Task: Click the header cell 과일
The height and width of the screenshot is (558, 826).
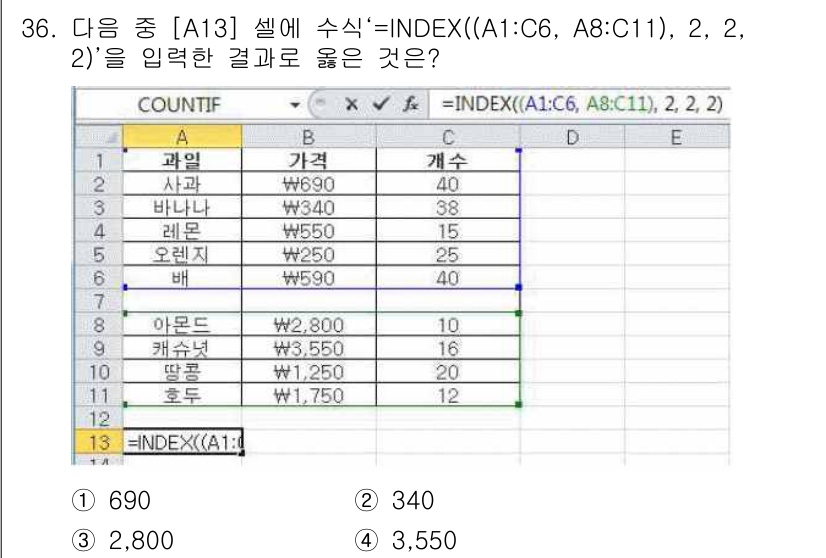Action: pyautogui.click(x=182, y=160)
